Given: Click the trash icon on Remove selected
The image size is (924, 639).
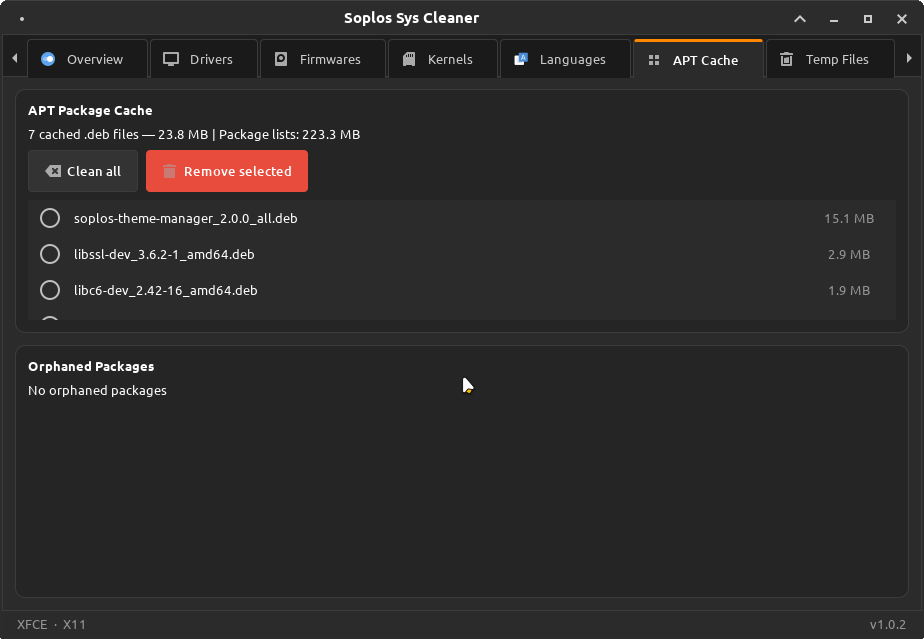Looking at the screenshot, I should [x=169, y=171].
